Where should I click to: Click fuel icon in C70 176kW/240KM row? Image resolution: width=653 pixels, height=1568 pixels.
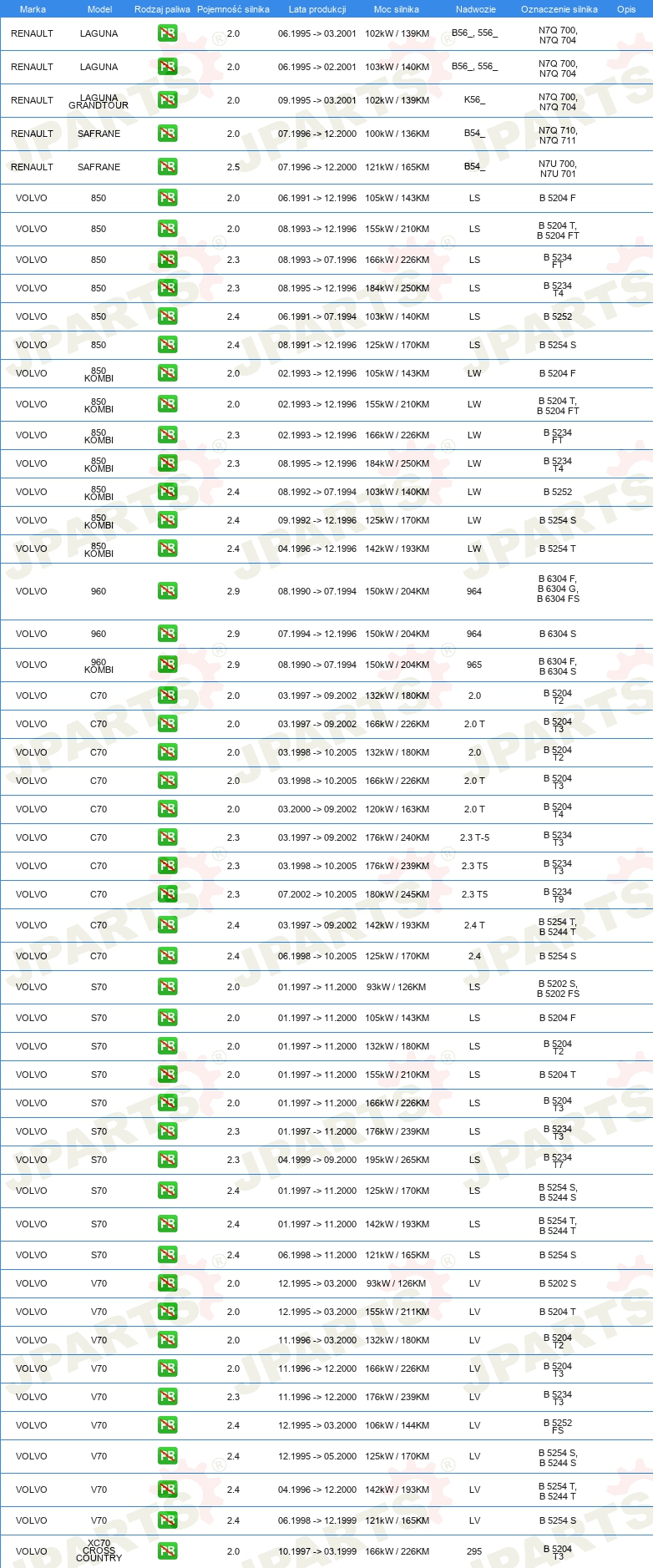[167, 837]
